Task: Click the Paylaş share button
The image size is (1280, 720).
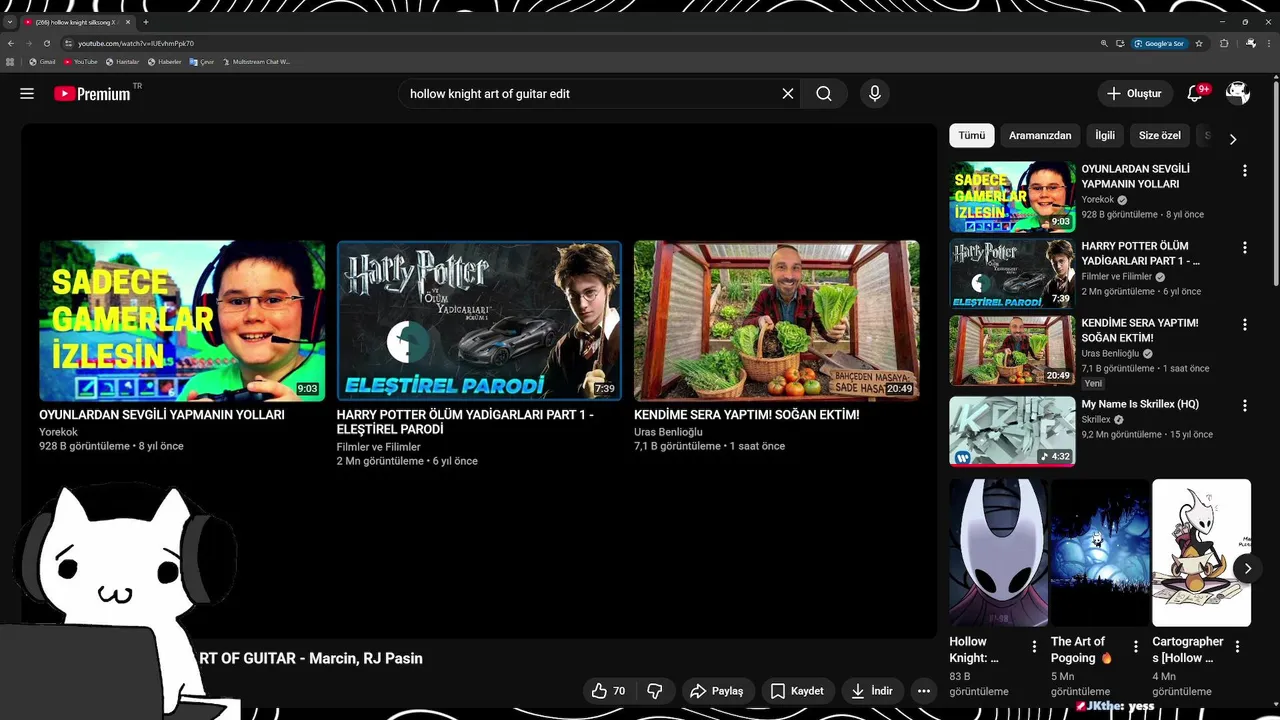Action: point(717,691)
